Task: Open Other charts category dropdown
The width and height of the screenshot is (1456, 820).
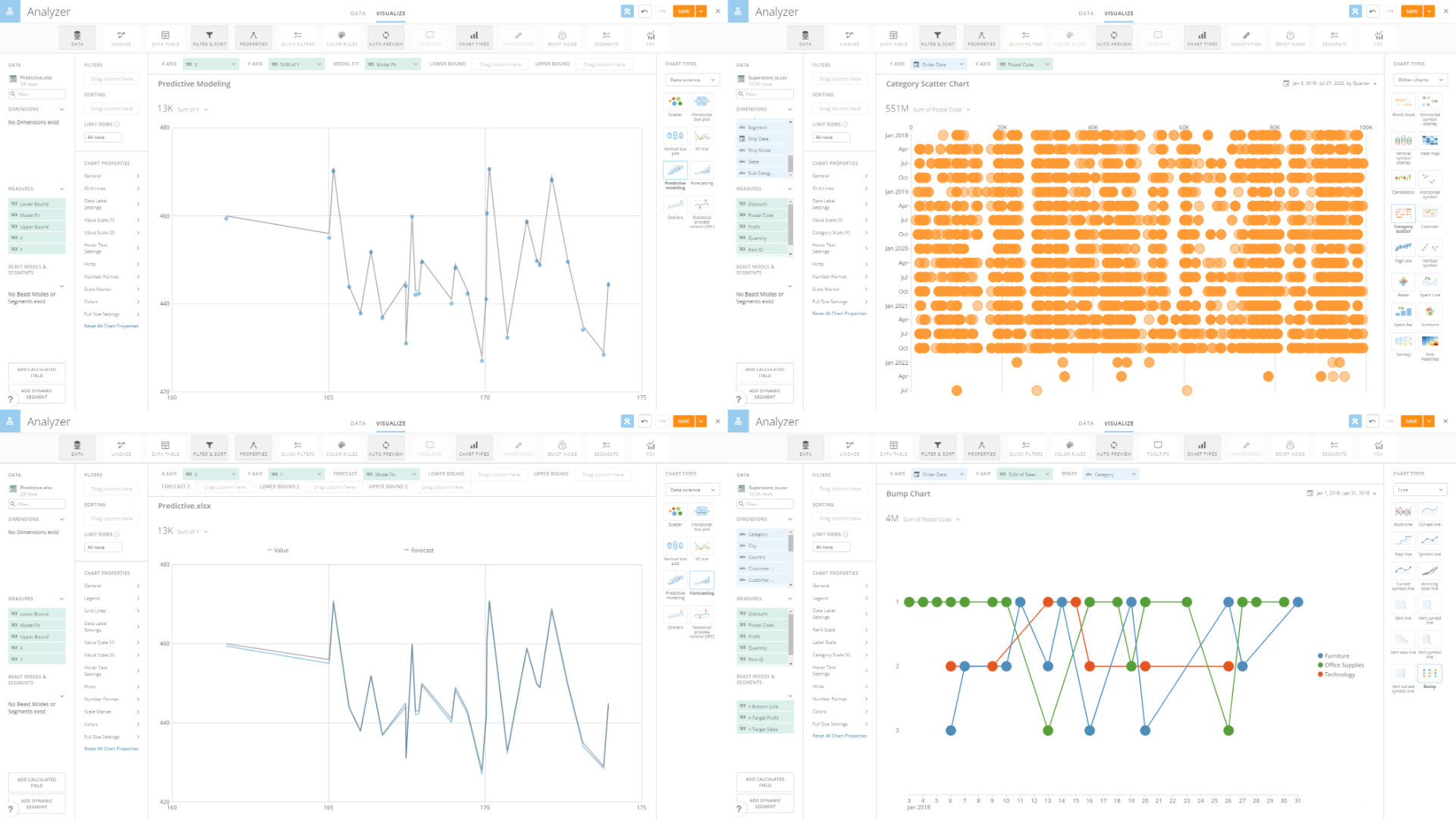Action: click(x=1420, y=80)
